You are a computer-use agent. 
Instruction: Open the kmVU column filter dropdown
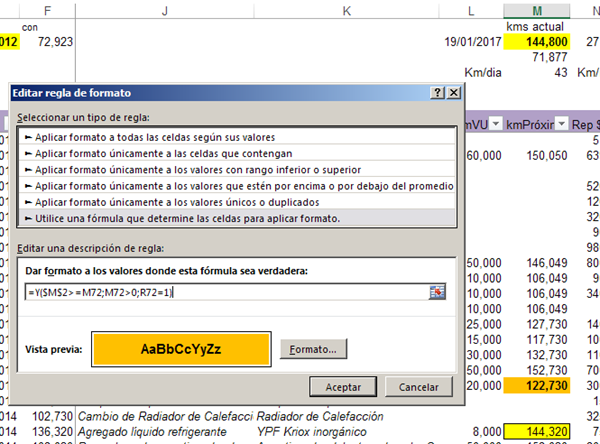coord(496,124)
